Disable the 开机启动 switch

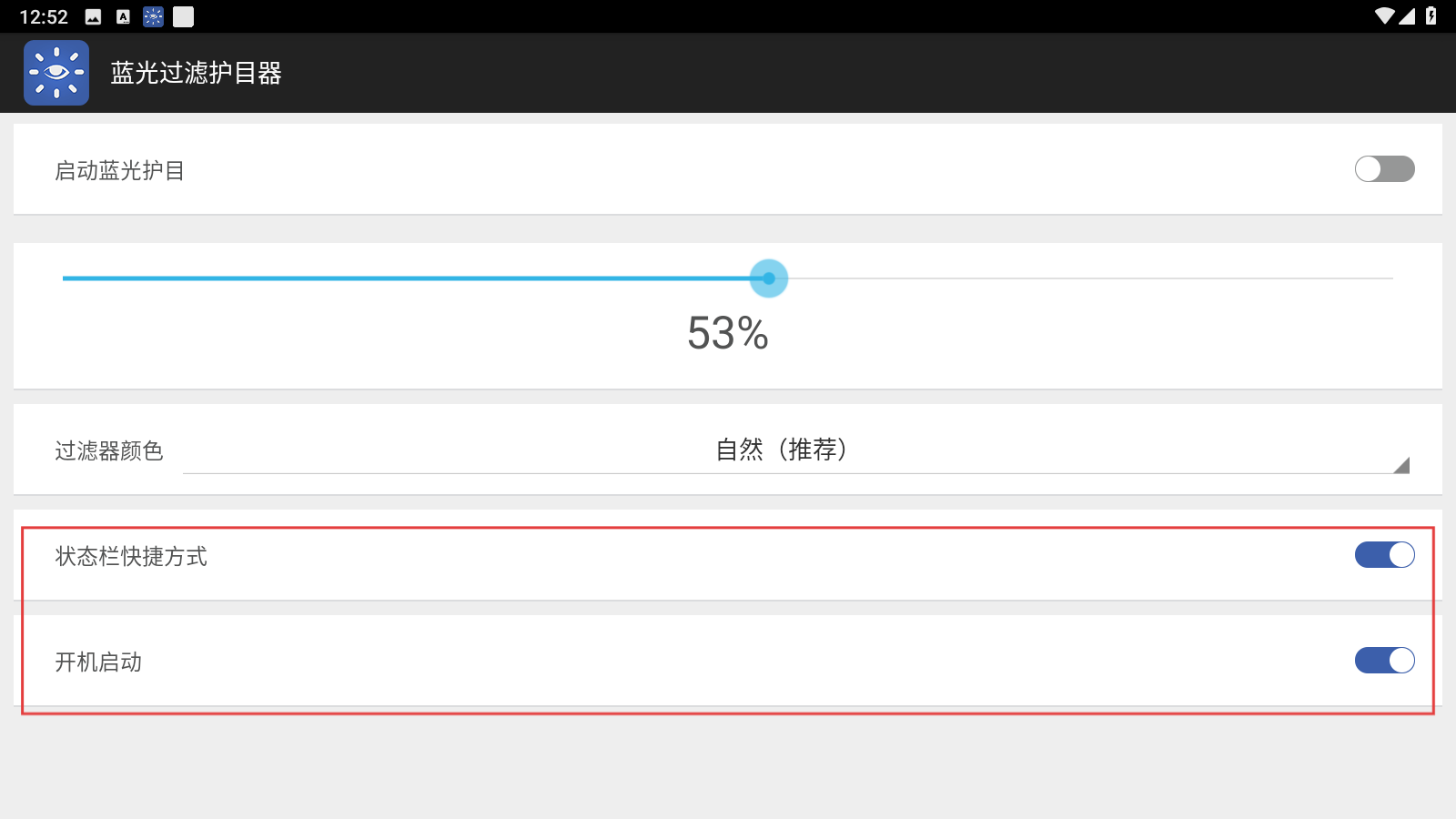coord(1384,661)
